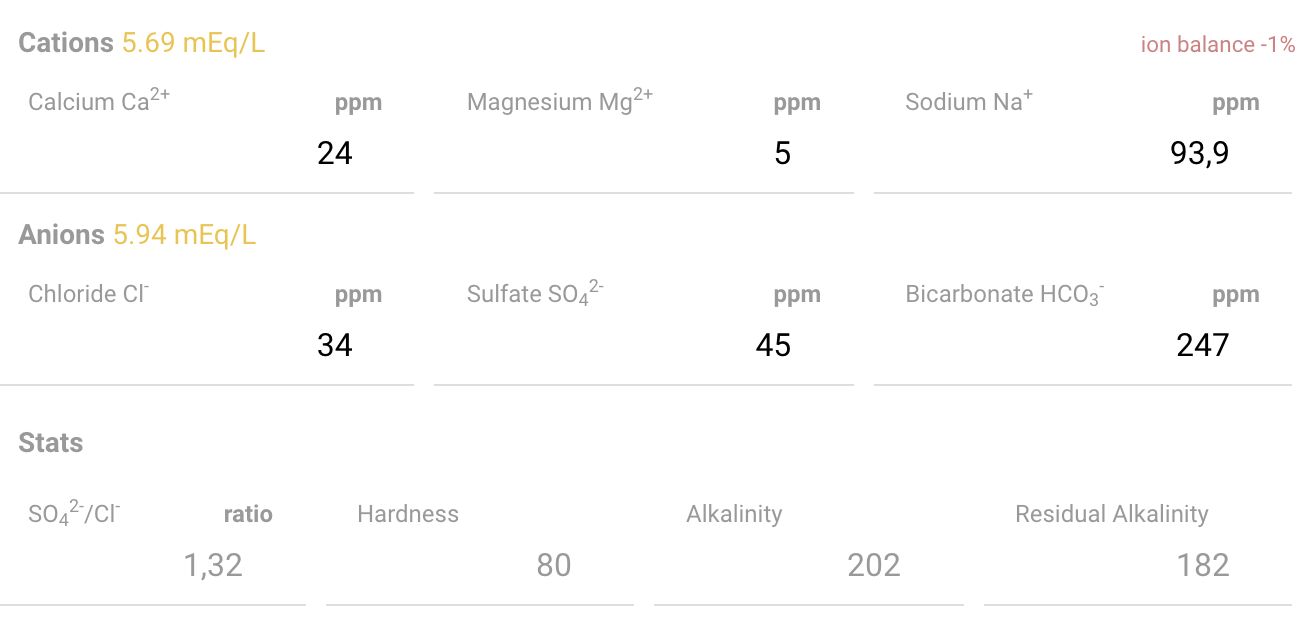Click the Cations 5.69 mEq/L heading

tap(142, 43)
